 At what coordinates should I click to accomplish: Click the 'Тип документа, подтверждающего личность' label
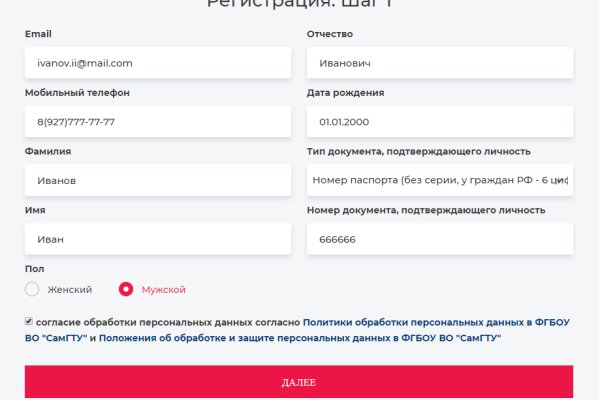click(418, 152)
